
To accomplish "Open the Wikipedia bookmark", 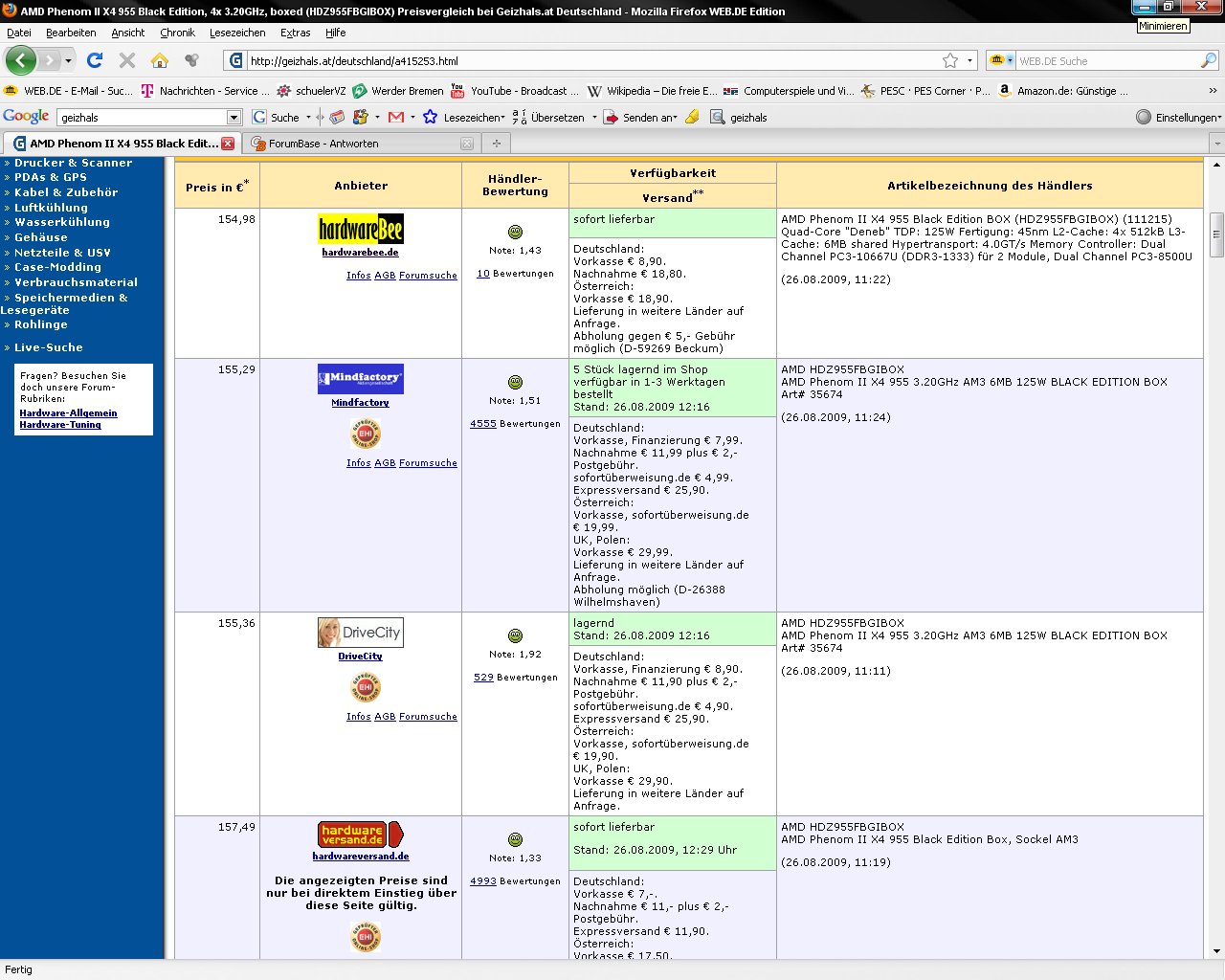I will [652, 91].
